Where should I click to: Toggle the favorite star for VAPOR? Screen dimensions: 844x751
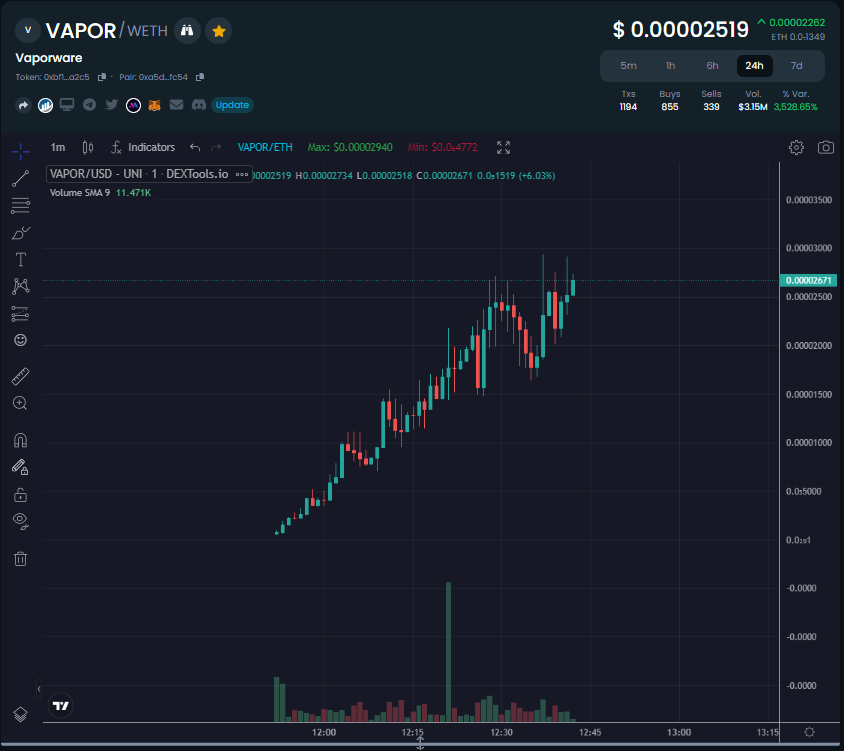(219, 31)
